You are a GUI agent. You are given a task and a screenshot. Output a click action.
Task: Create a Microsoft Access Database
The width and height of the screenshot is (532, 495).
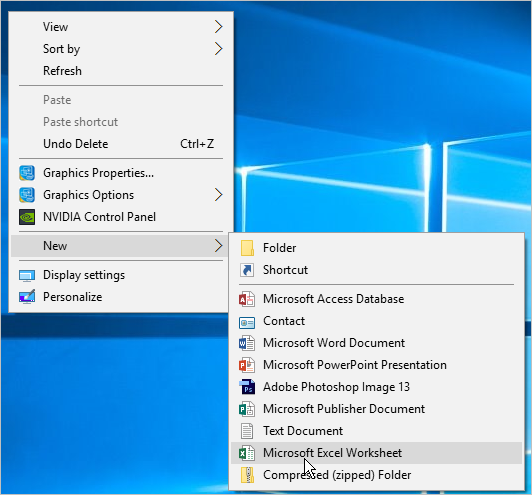(377, 299)
